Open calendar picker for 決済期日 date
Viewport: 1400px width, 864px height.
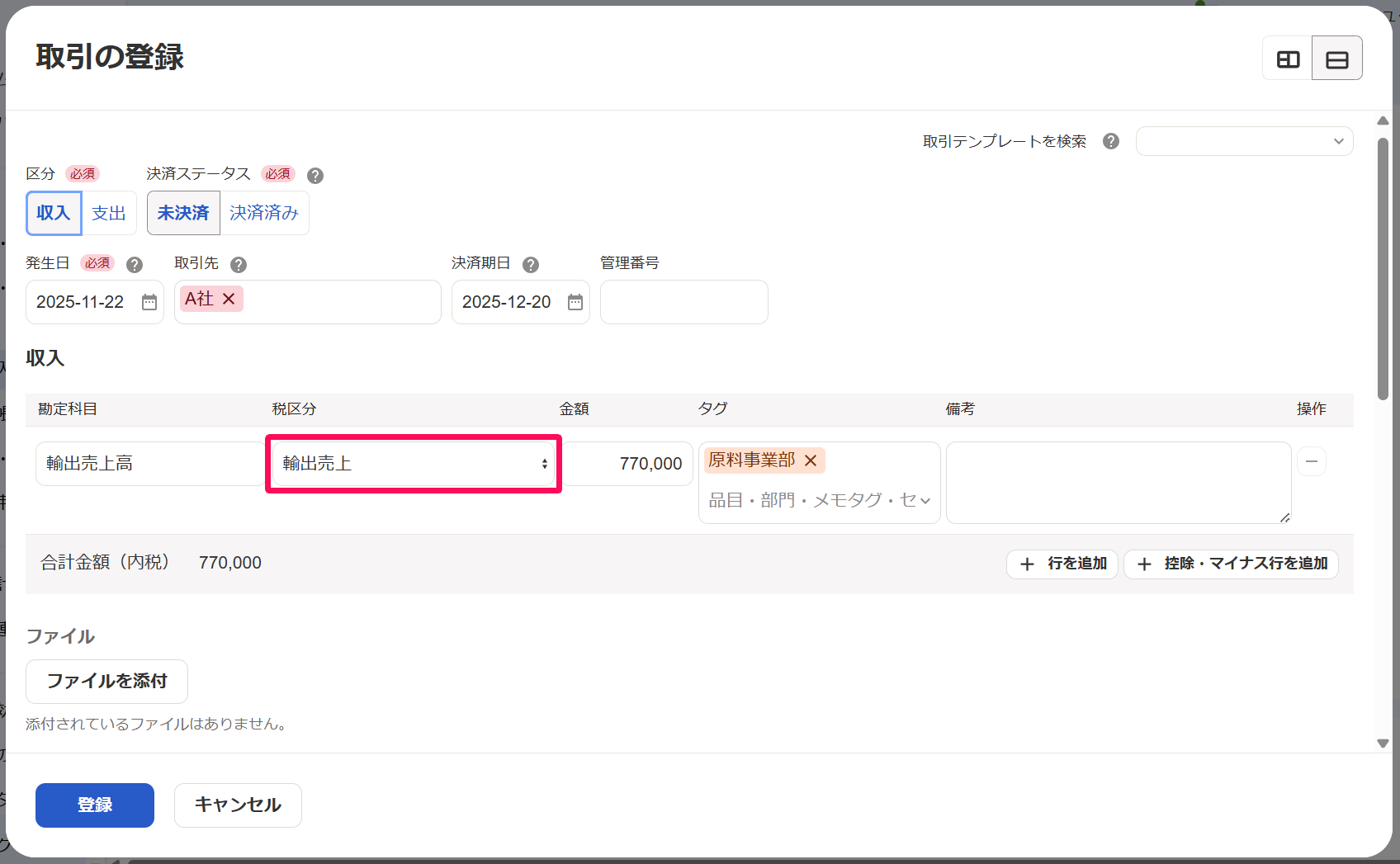tap(575, 302)
